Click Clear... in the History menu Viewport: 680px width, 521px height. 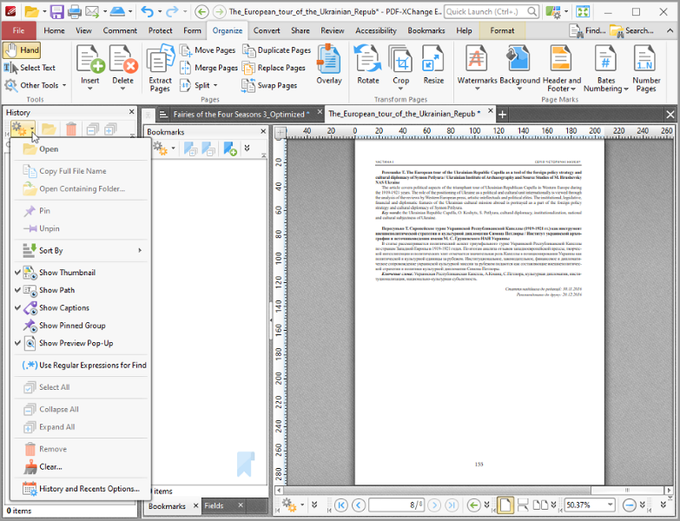[50, 466]
